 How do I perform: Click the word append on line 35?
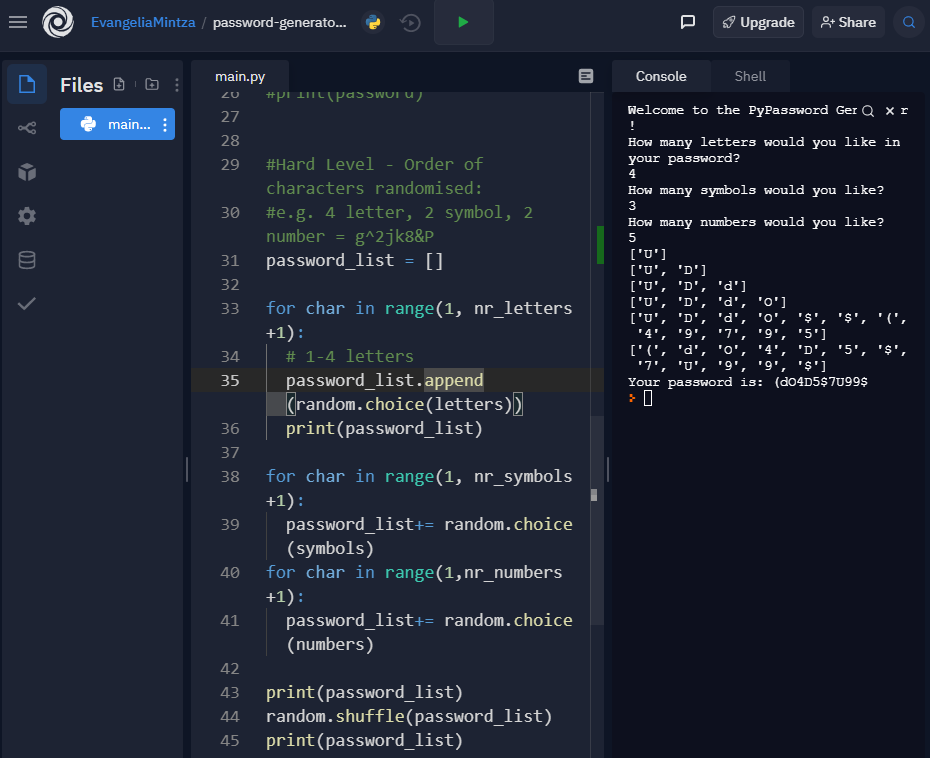tap(454, 380)
